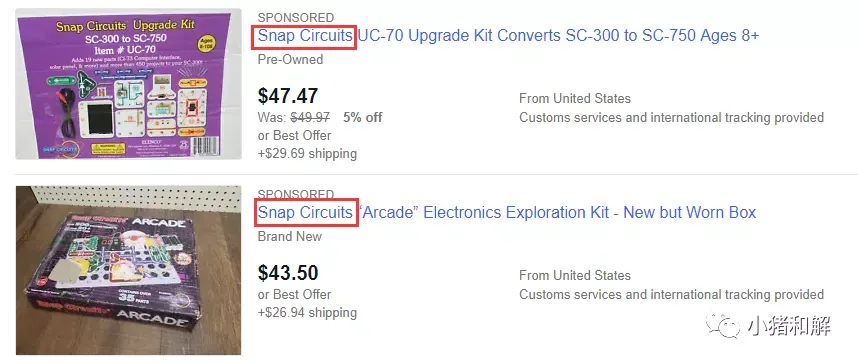858x363 pixels.
Task: Click the customs services note on the Arcade listing
Action: pyautogui.click(x=671, y=295)
